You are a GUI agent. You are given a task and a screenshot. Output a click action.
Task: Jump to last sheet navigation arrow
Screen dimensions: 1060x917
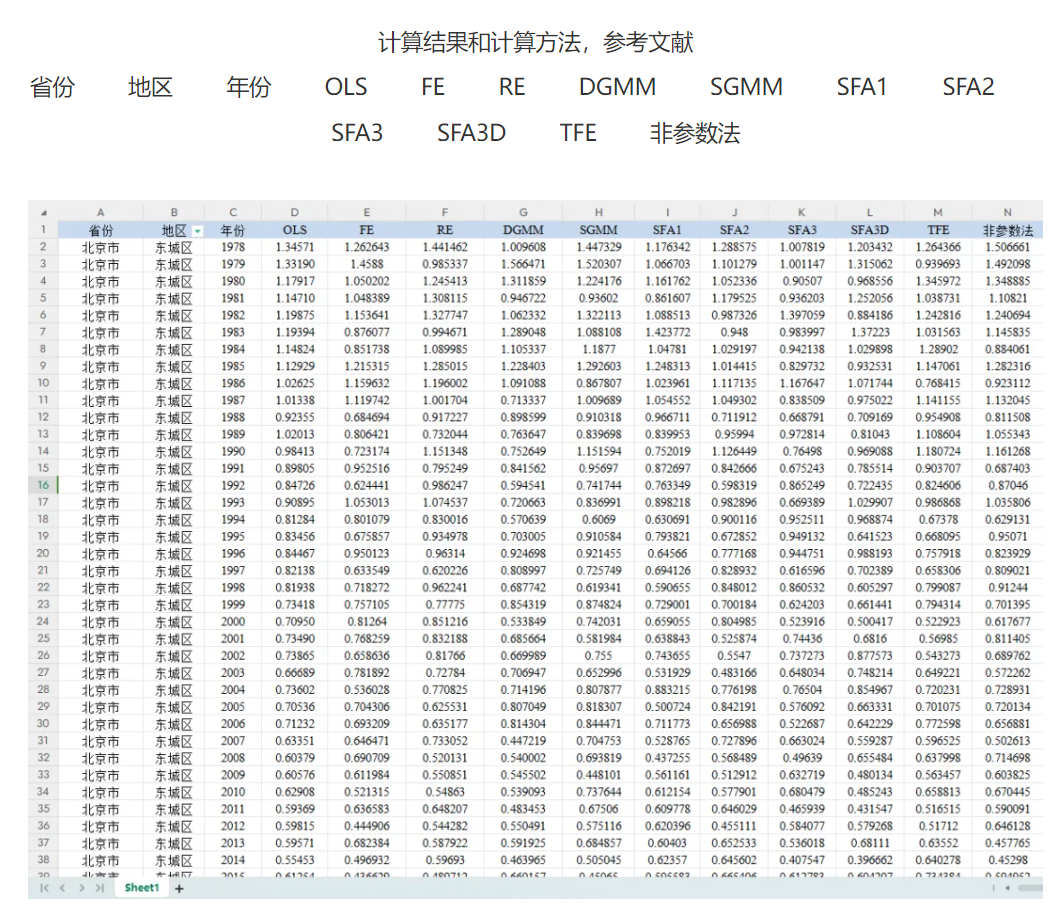(x=100, y=888)
